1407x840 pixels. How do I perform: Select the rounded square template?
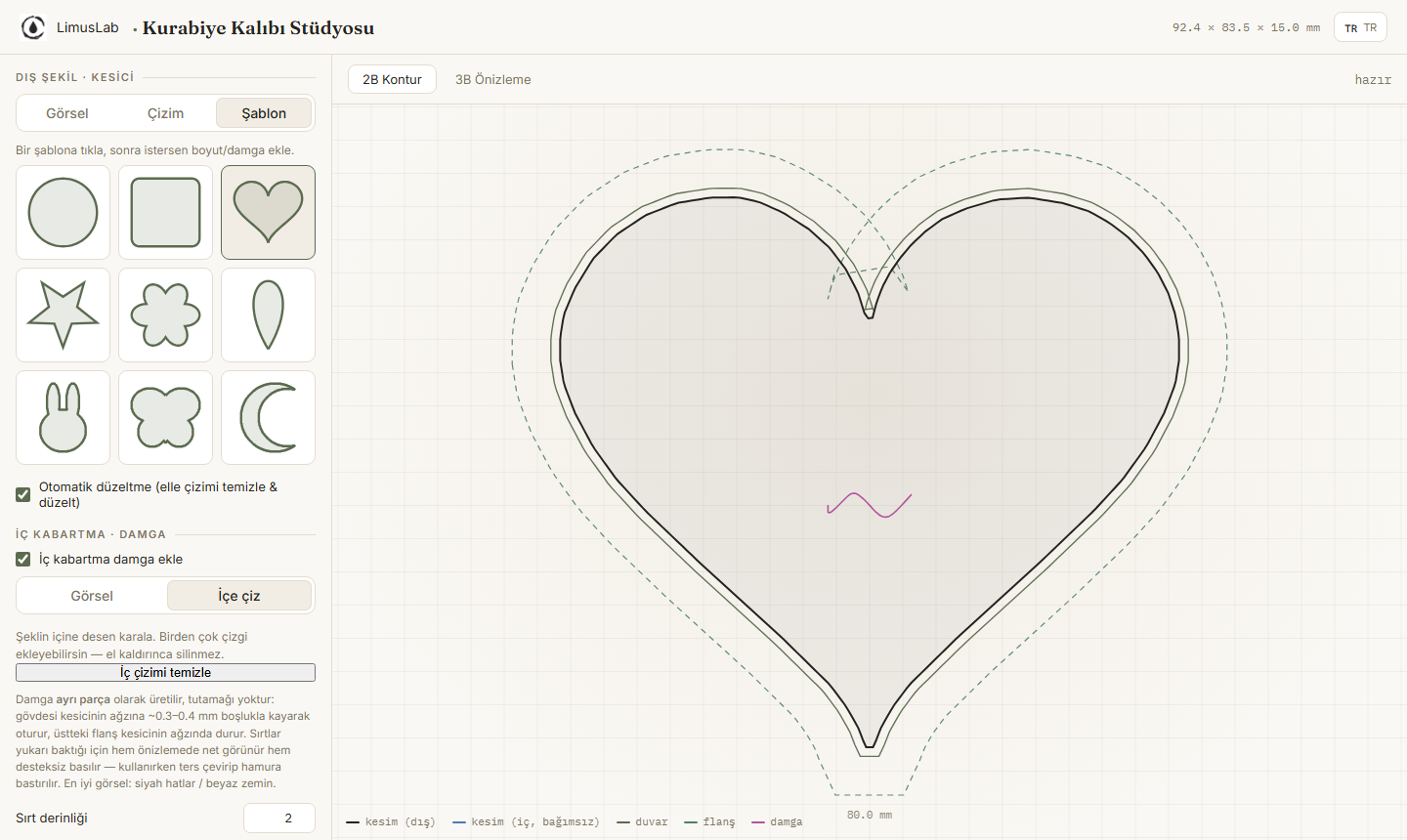(x=165, y=212)
